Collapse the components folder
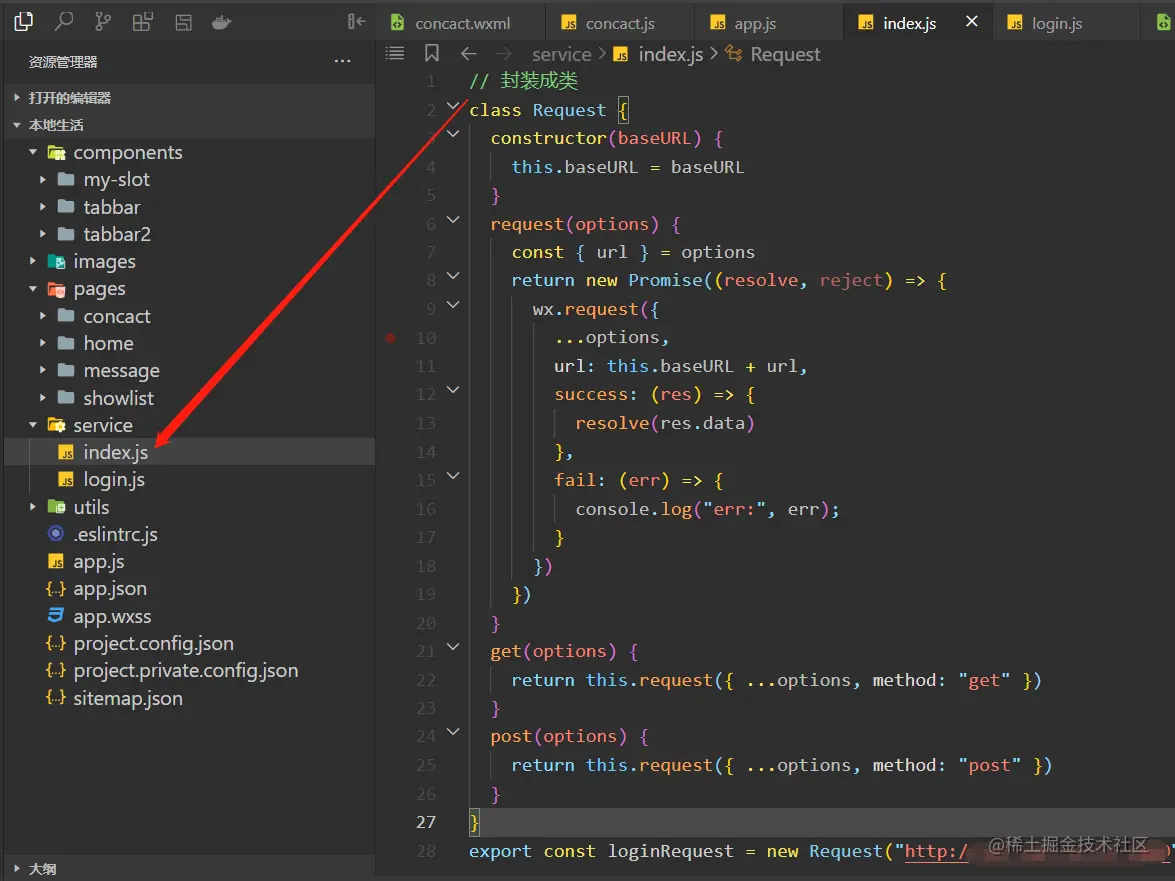 187,152
